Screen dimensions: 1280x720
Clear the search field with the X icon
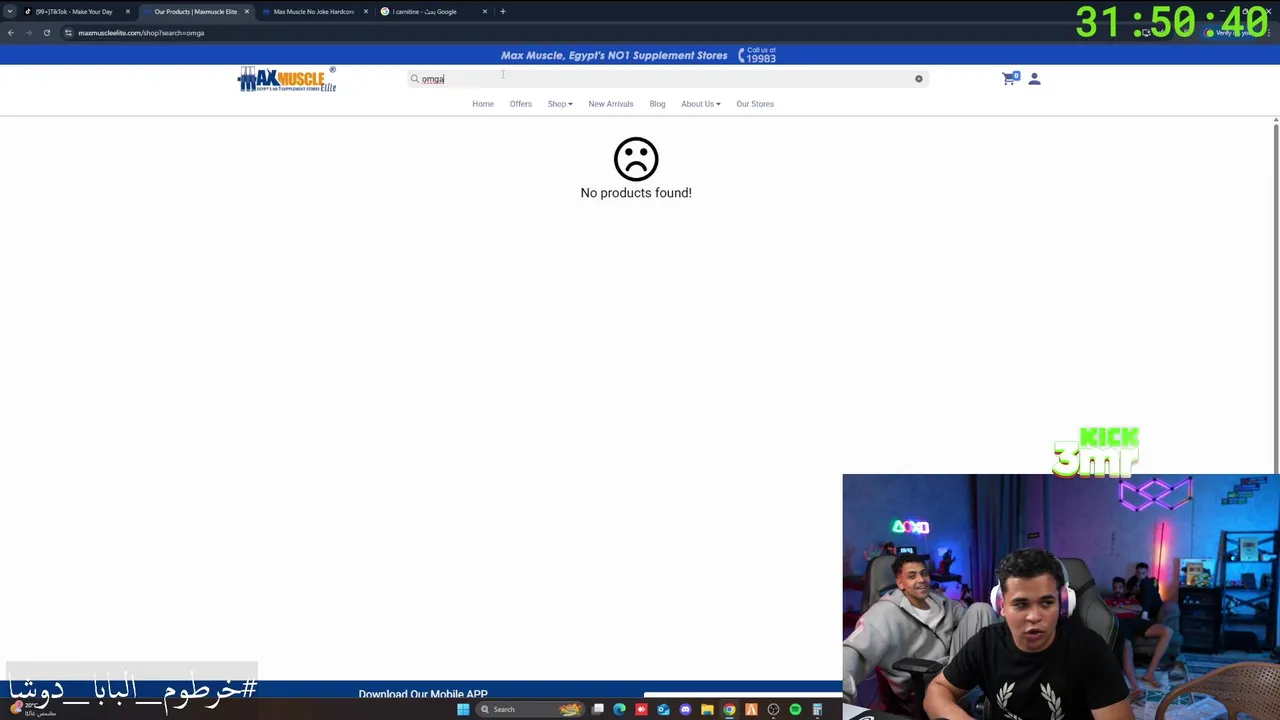click(918, 78)
